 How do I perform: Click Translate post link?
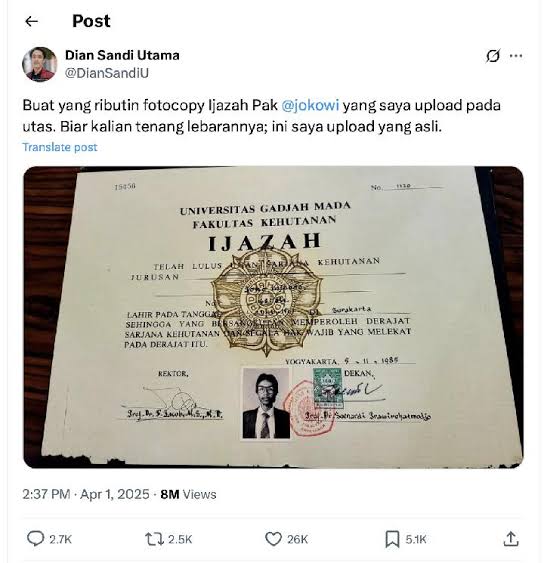[x=60, y=147]
